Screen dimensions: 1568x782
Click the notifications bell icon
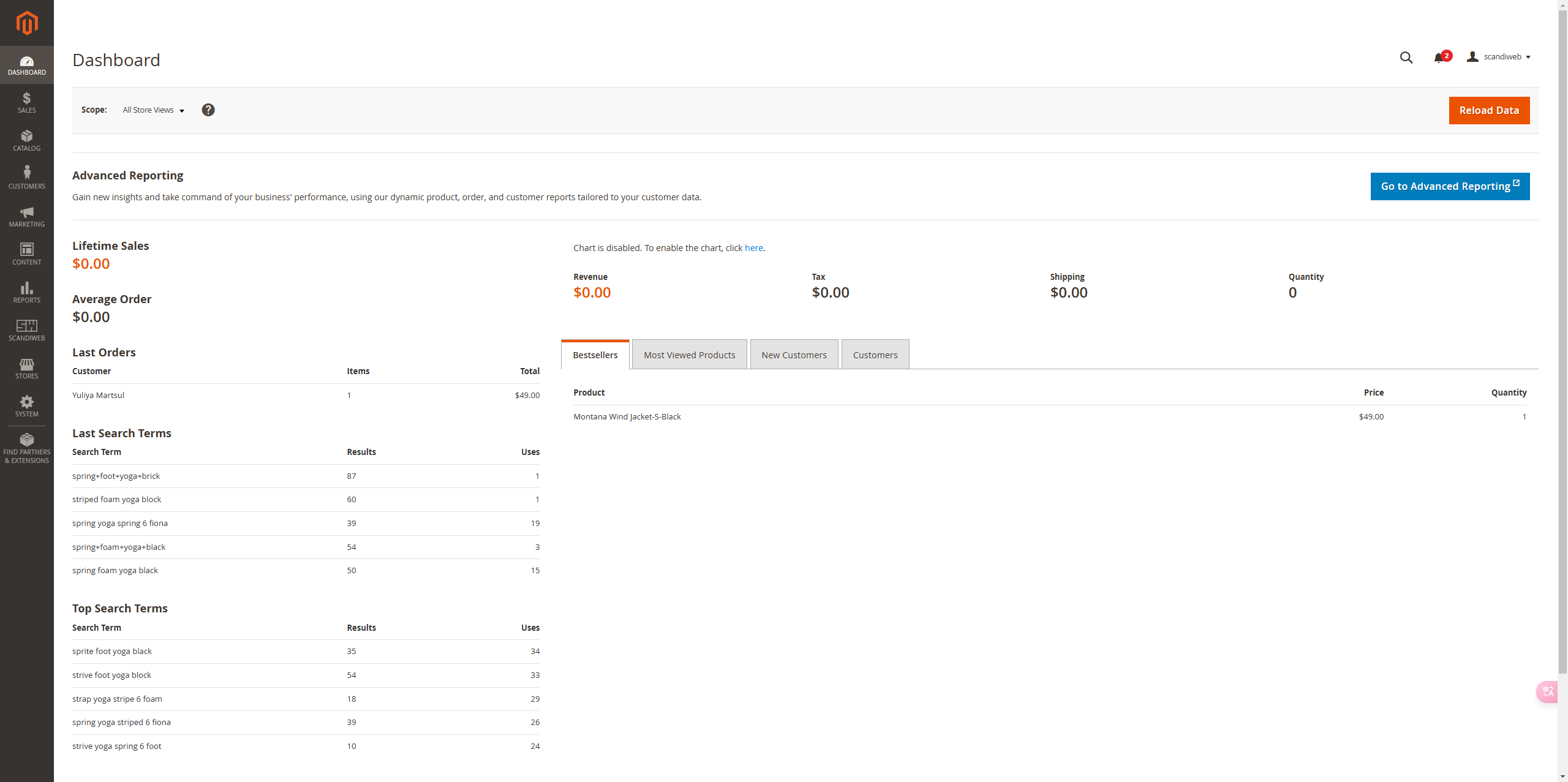click(x=1439, y=58)
